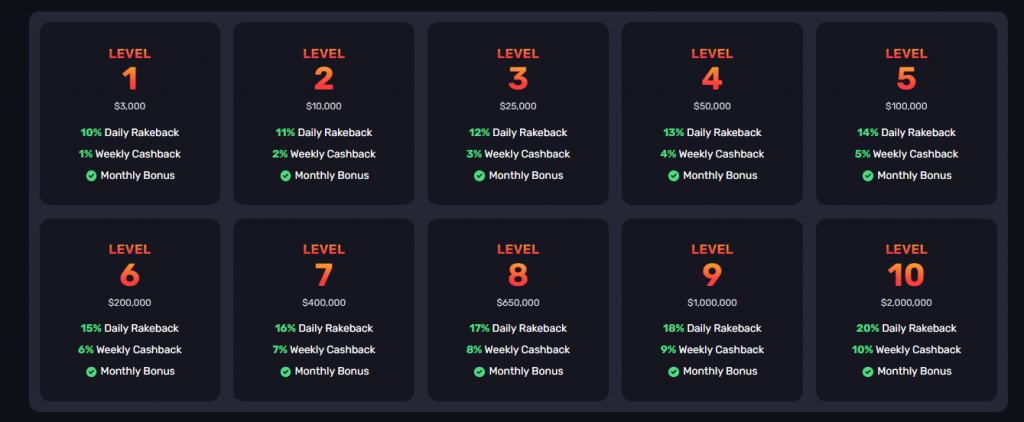Viewport: 1024px width, 422px height.
Task: Click the $2,000,000 requirement under Level 10
Action: click(906, 302)
